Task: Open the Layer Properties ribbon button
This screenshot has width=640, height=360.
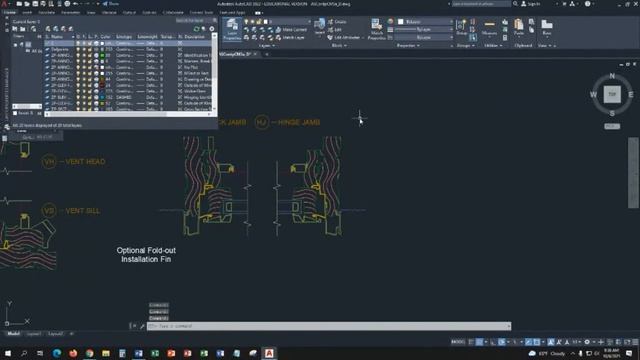Action: (x=232, y=29)
